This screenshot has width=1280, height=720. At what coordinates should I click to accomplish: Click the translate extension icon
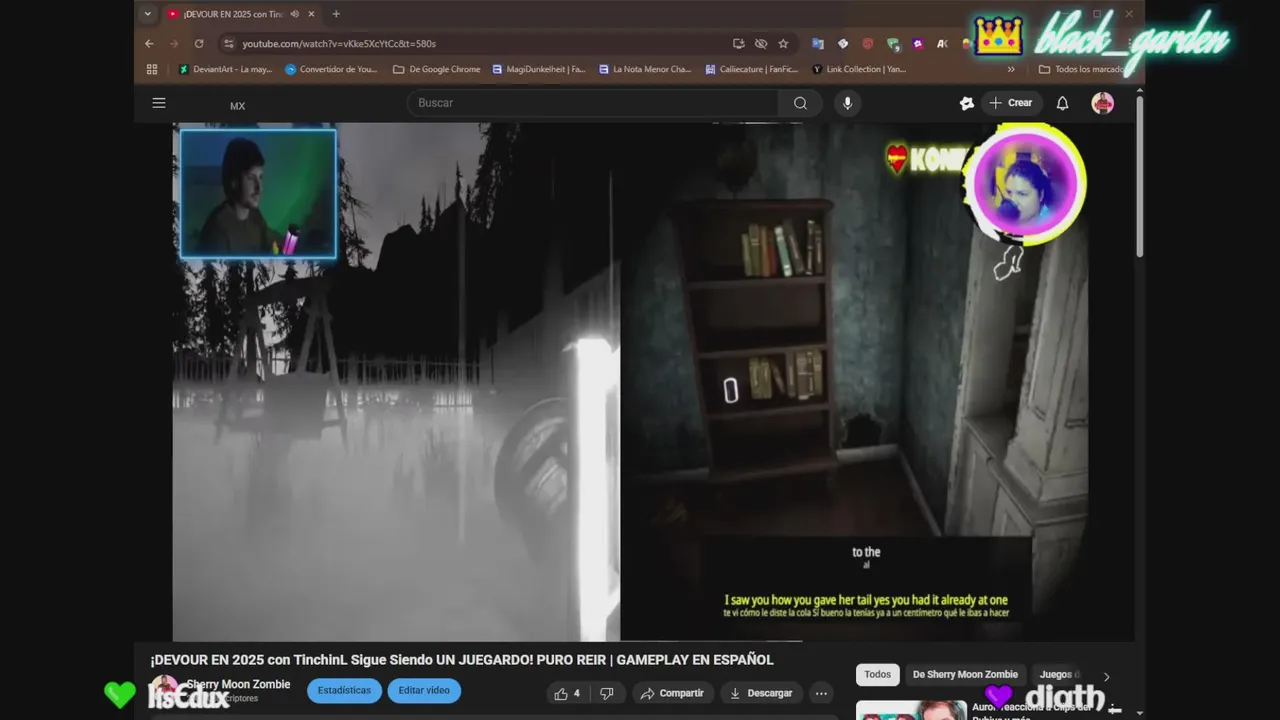click(818, 44)
